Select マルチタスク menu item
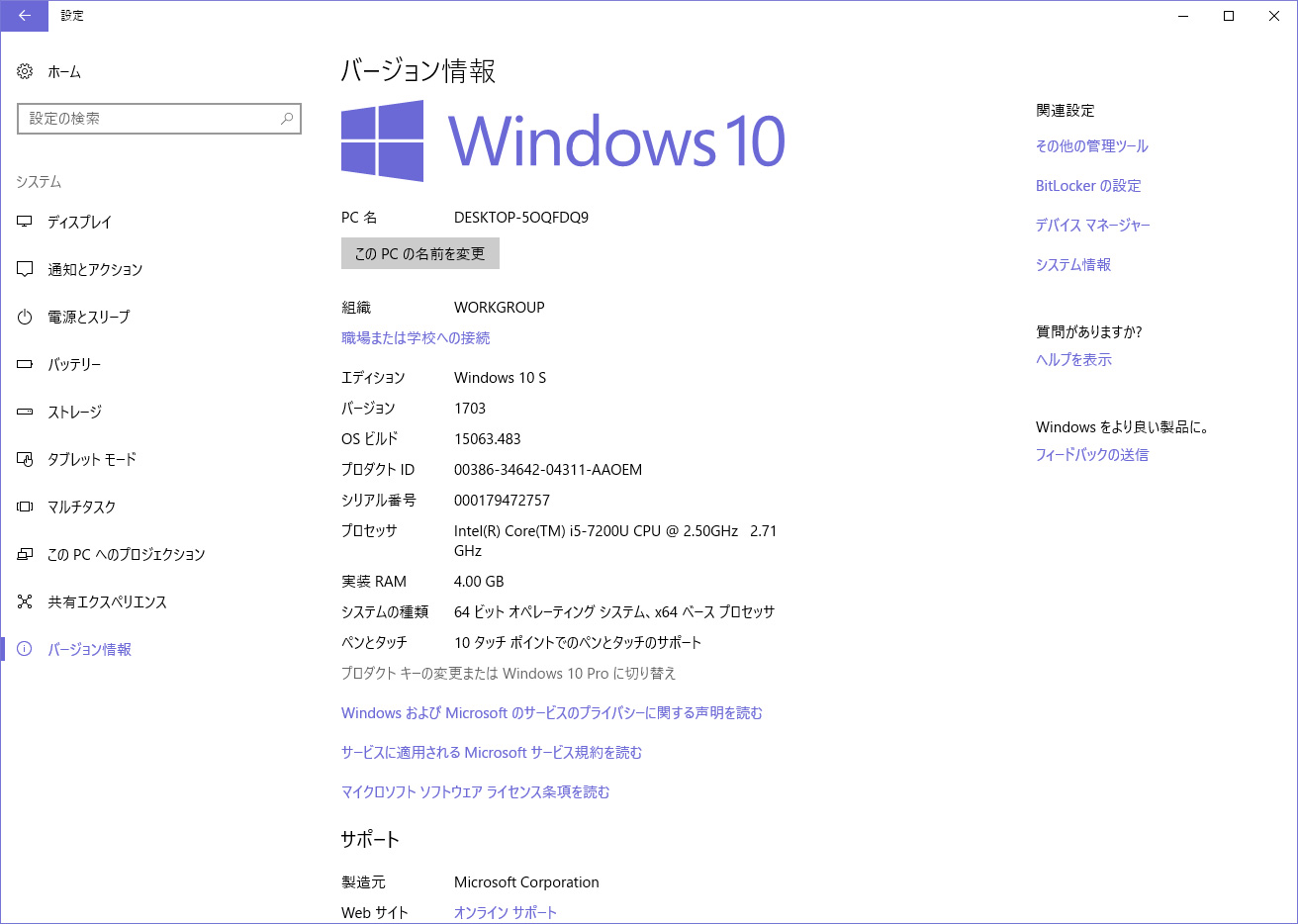Viewport: 1298px width, 924px height. (x=82, y=507)
